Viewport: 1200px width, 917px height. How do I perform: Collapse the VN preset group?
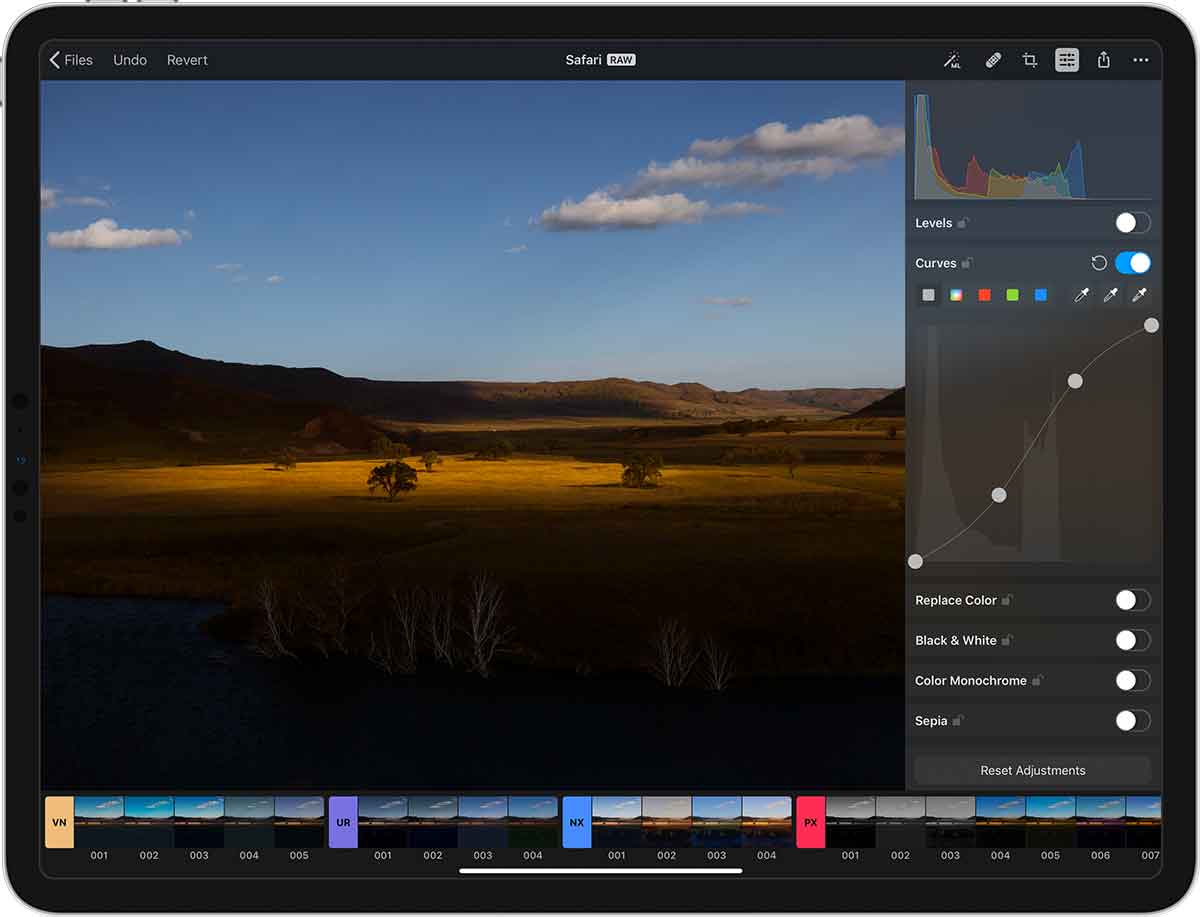[x=59, y=822]
